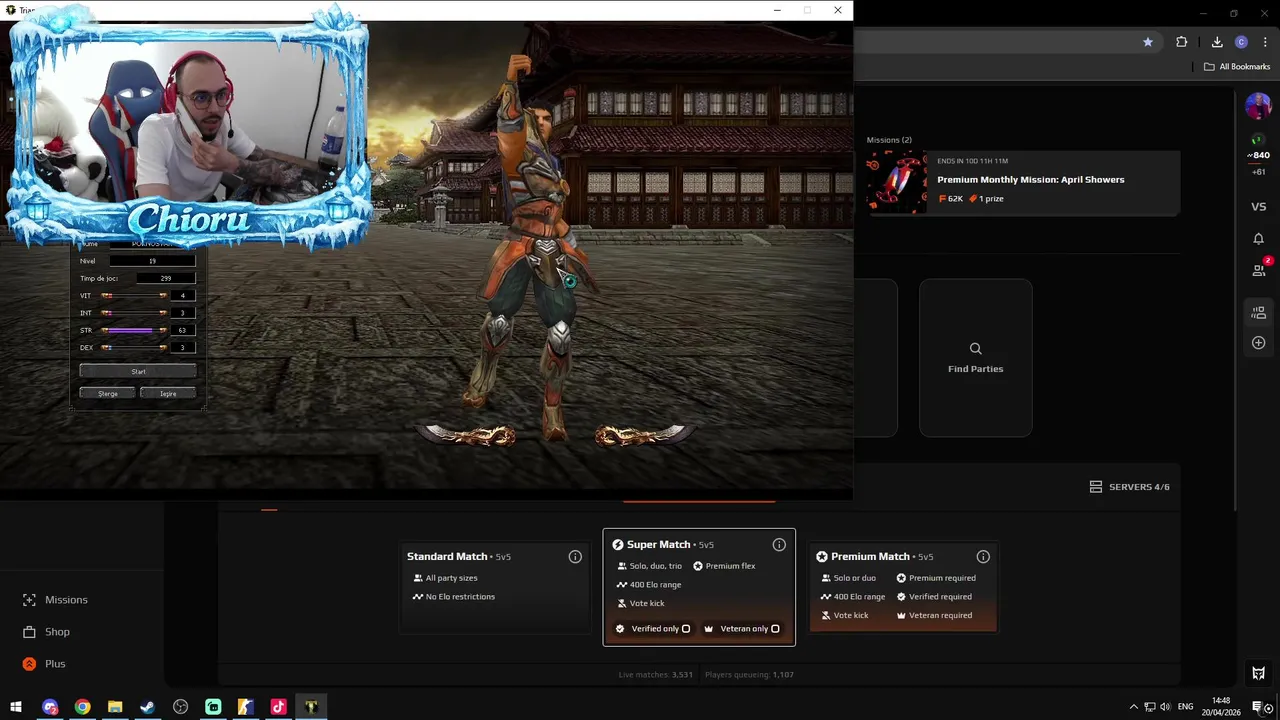Open Steam from taskbar
The width and height of the screenshot is (1280, 720).
point(148,707)
